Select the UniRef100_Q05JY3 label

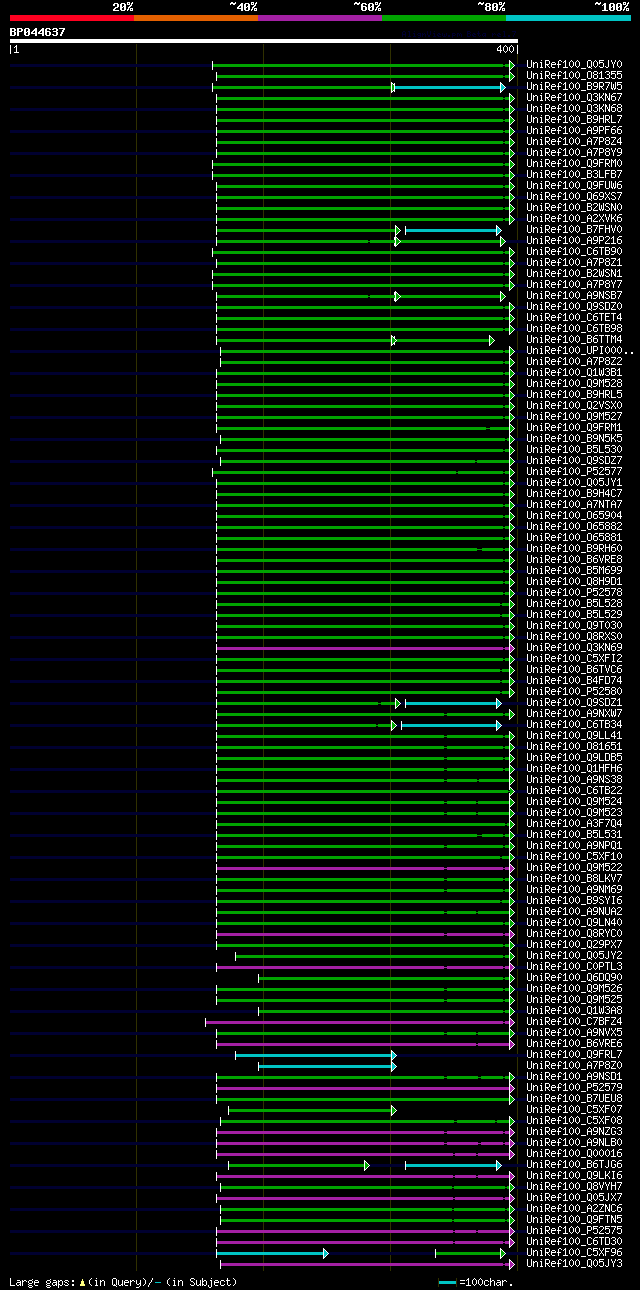[x=574, y=1263]
